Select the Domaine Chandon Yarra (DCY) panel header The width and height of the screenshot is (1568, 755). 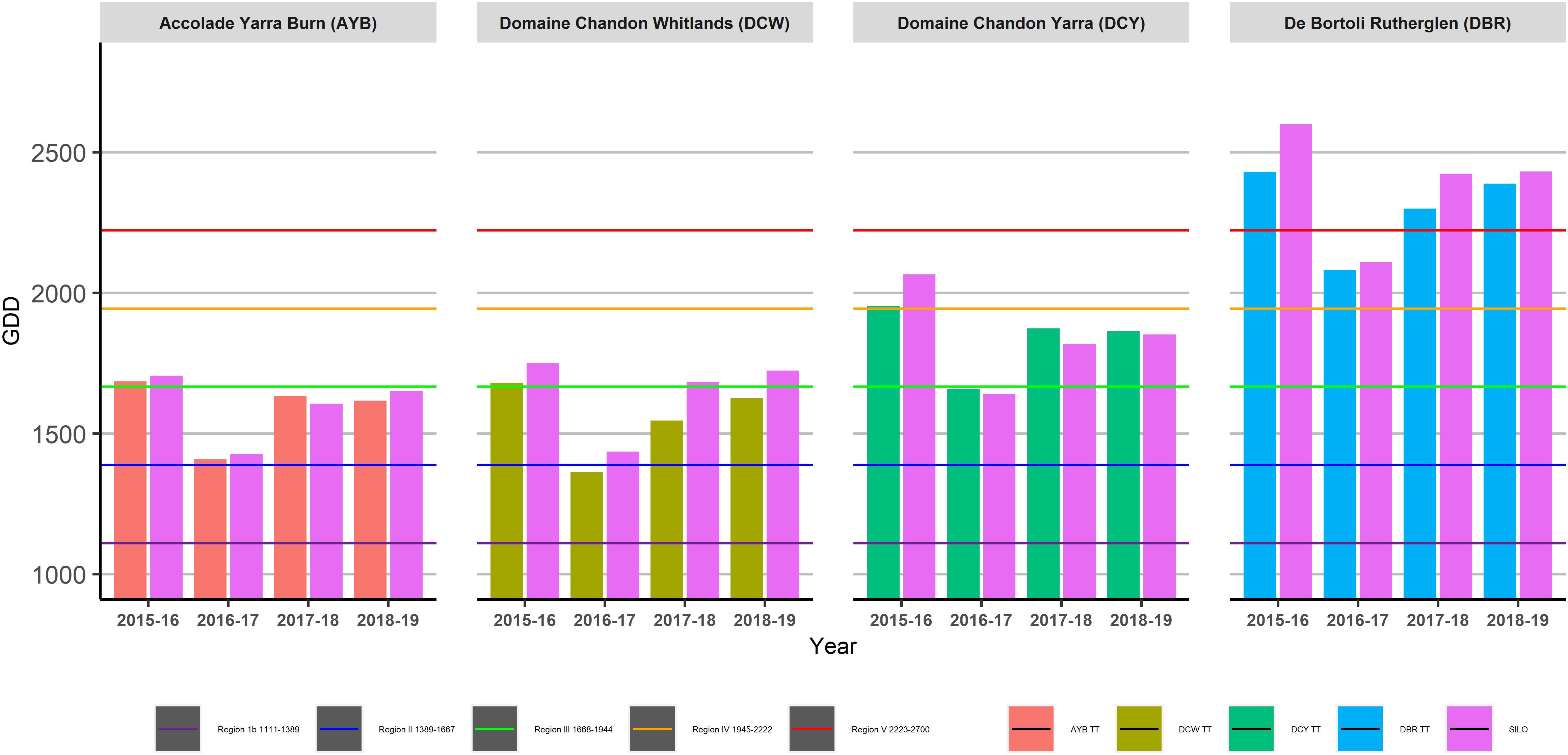(1021, 23)
